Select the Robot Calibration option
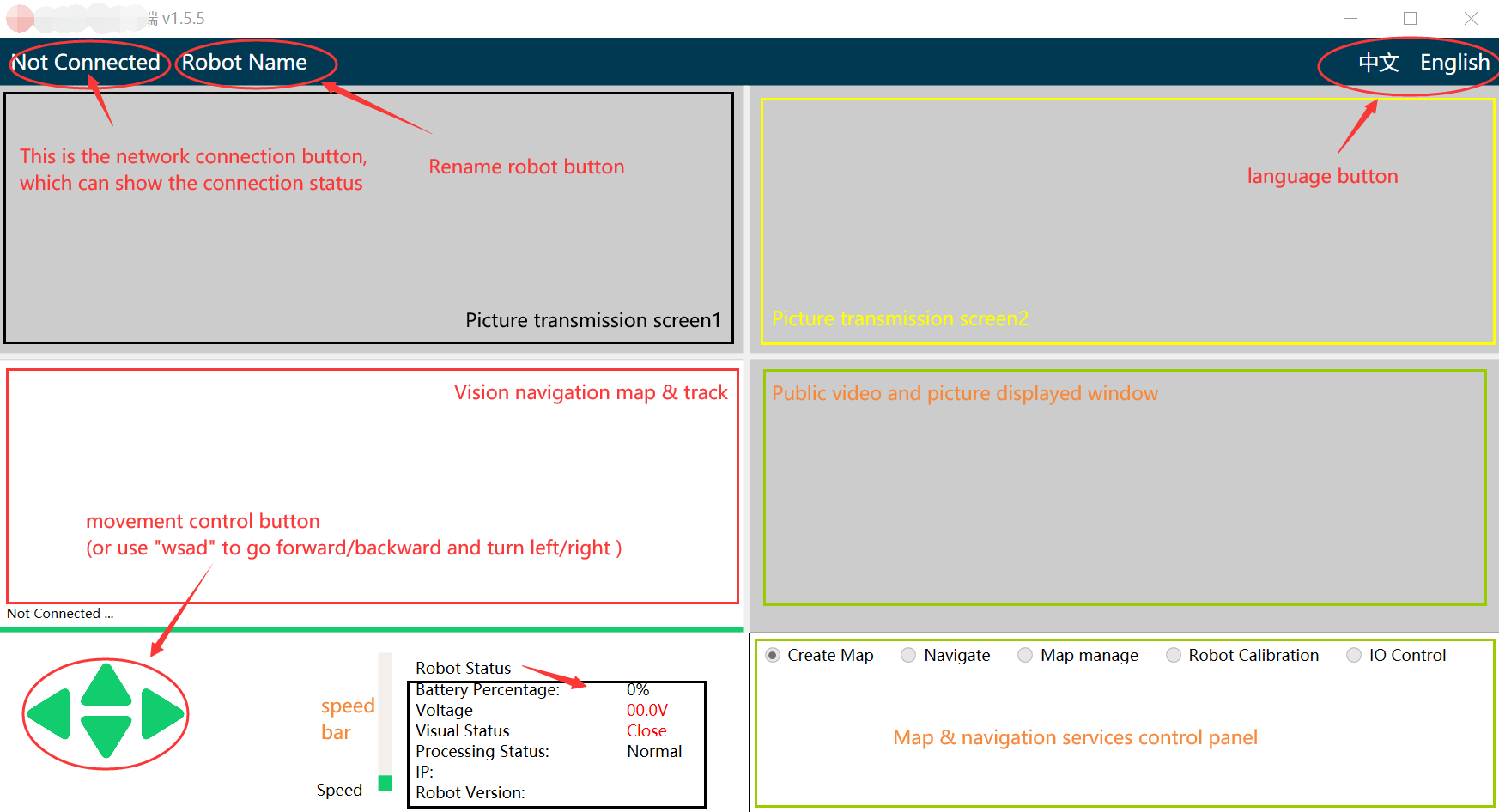This screenshot has width=1499, height=812. (x=1174, y=656)
